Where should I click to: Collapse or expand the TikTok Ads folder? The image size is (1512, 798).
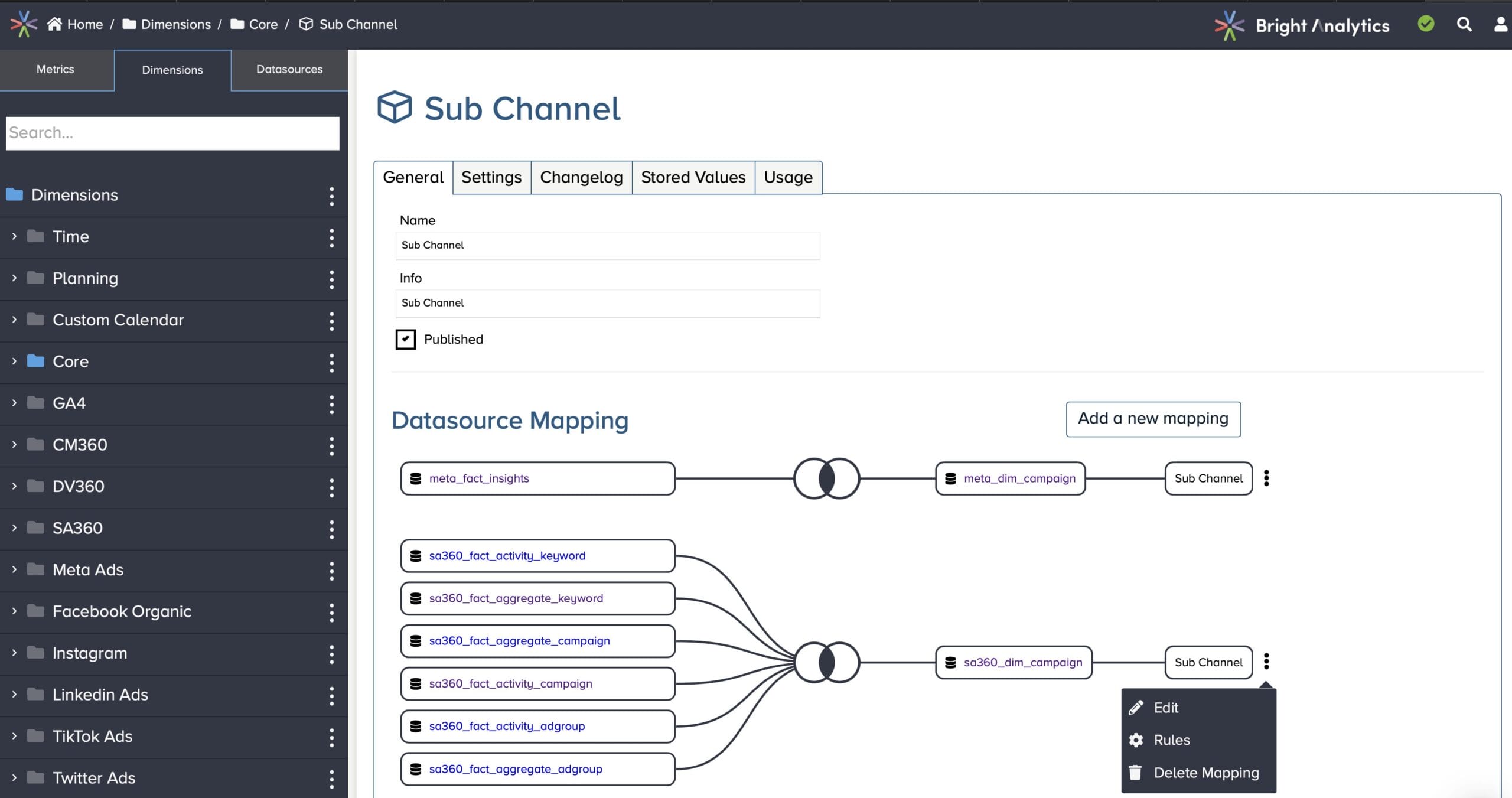[14, 736]
